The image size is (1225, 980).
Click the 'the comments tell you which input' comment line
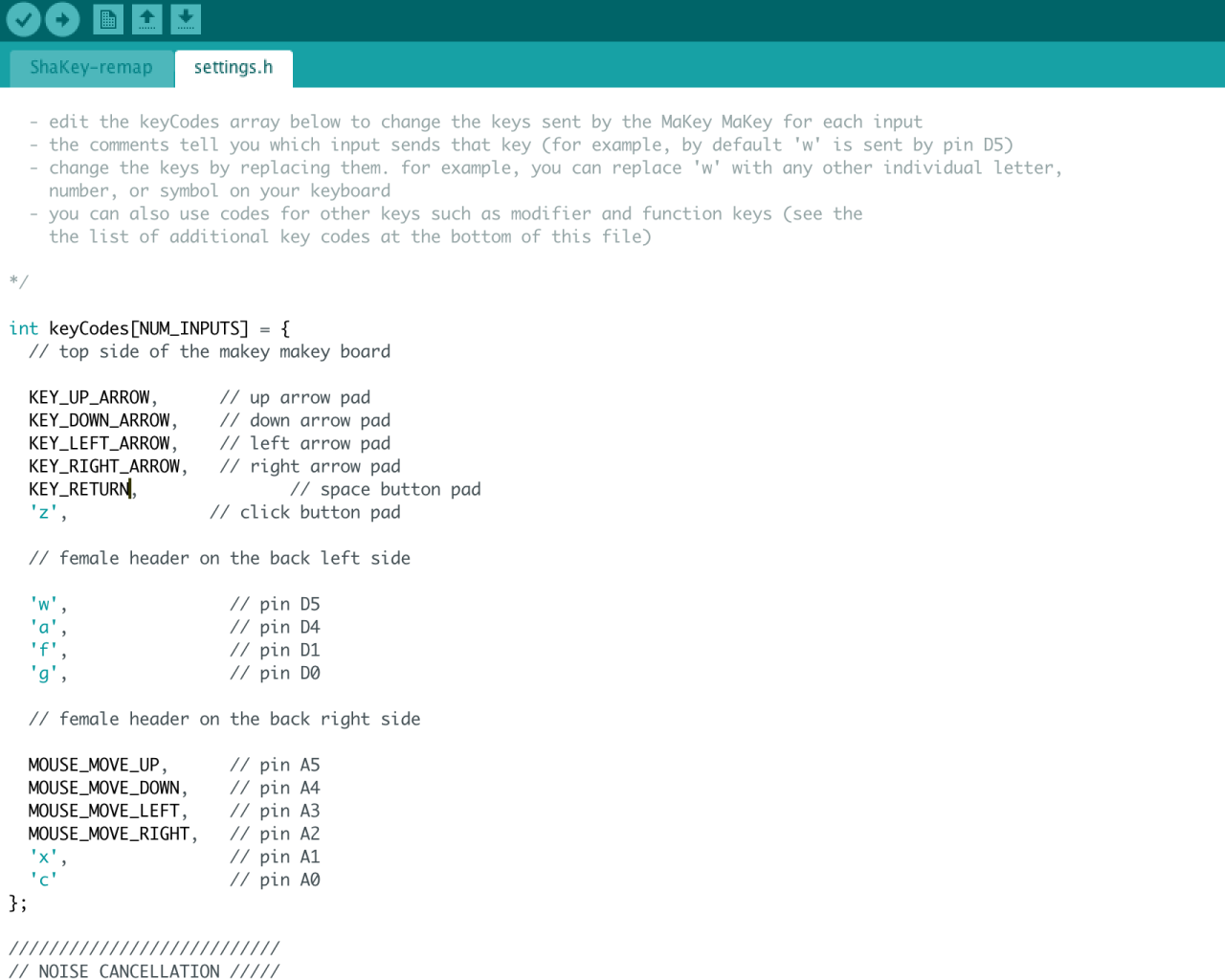coord(521,145)
